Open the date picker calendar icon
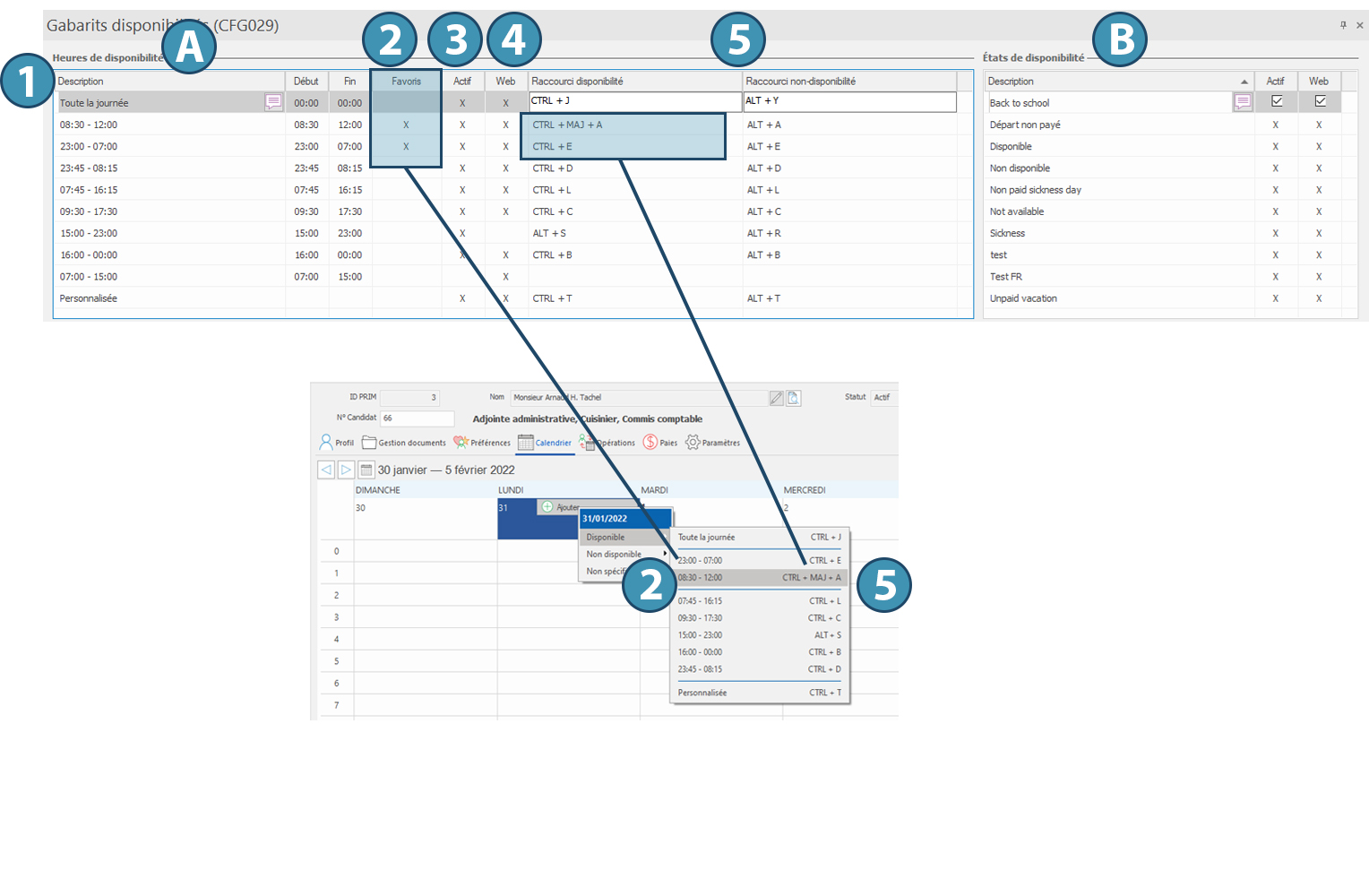The width and height of the screenshot is (1369, 896). click(366, 470)
